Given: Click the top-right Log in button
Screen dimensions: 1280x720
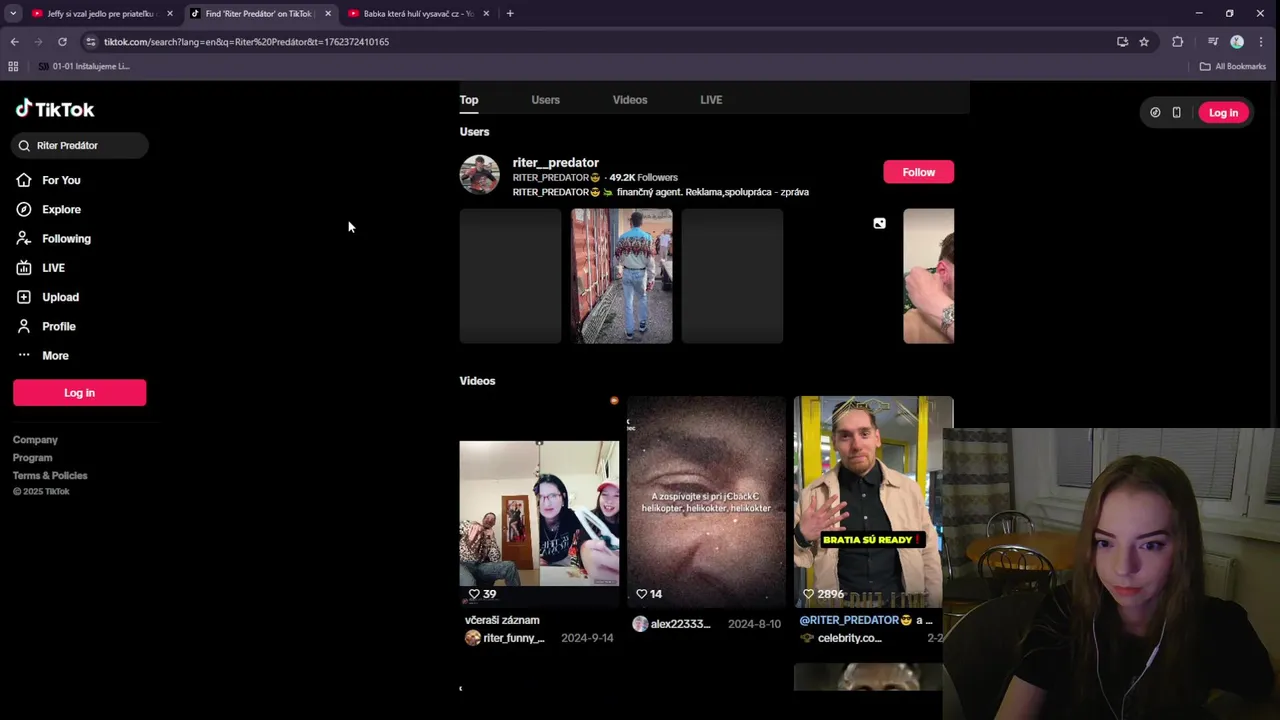Looking at the screenshot, I should 1223,113.
